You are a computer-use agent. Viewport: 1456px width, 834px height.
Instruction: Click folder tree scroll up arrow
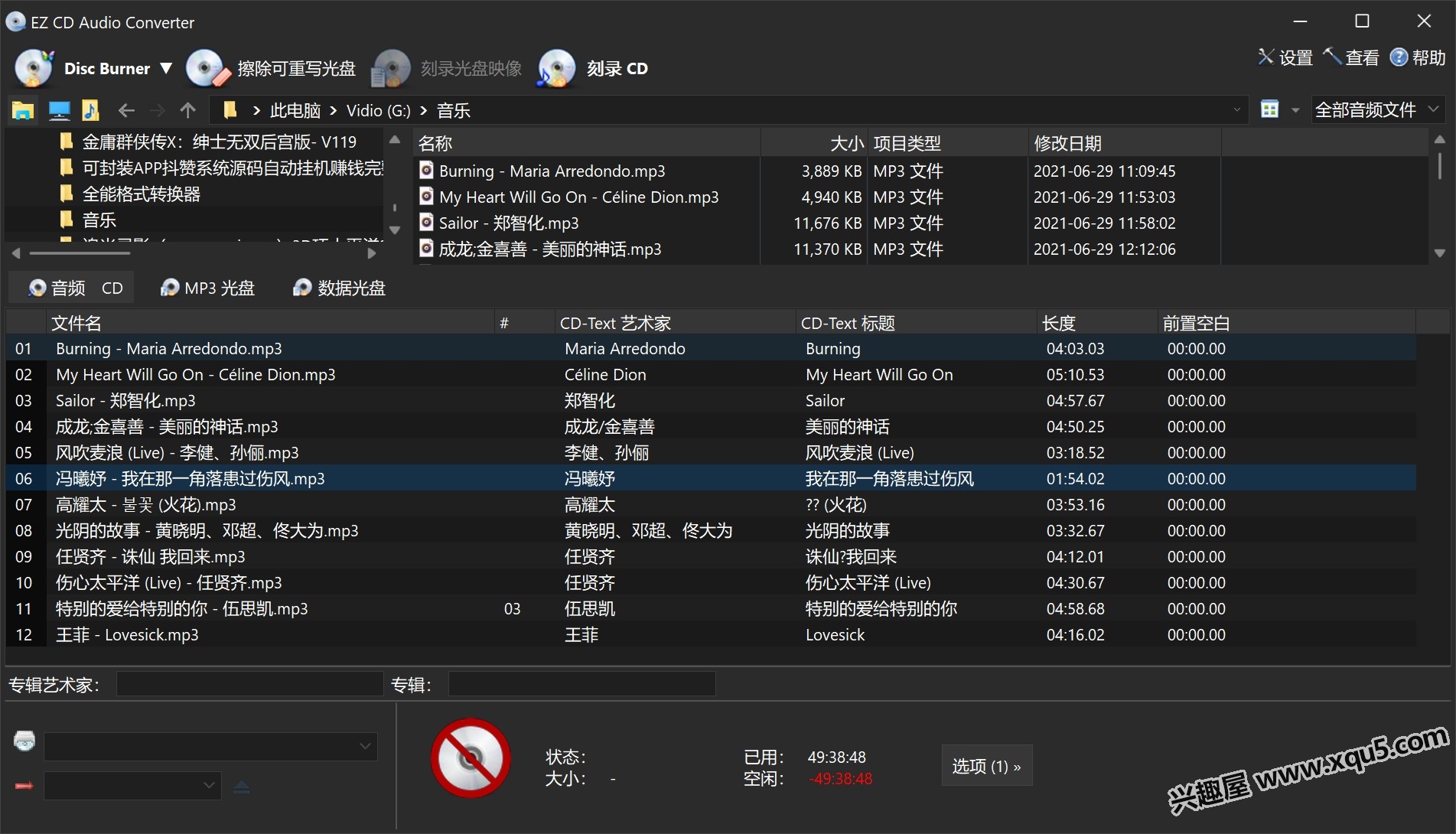coord(395,140)
